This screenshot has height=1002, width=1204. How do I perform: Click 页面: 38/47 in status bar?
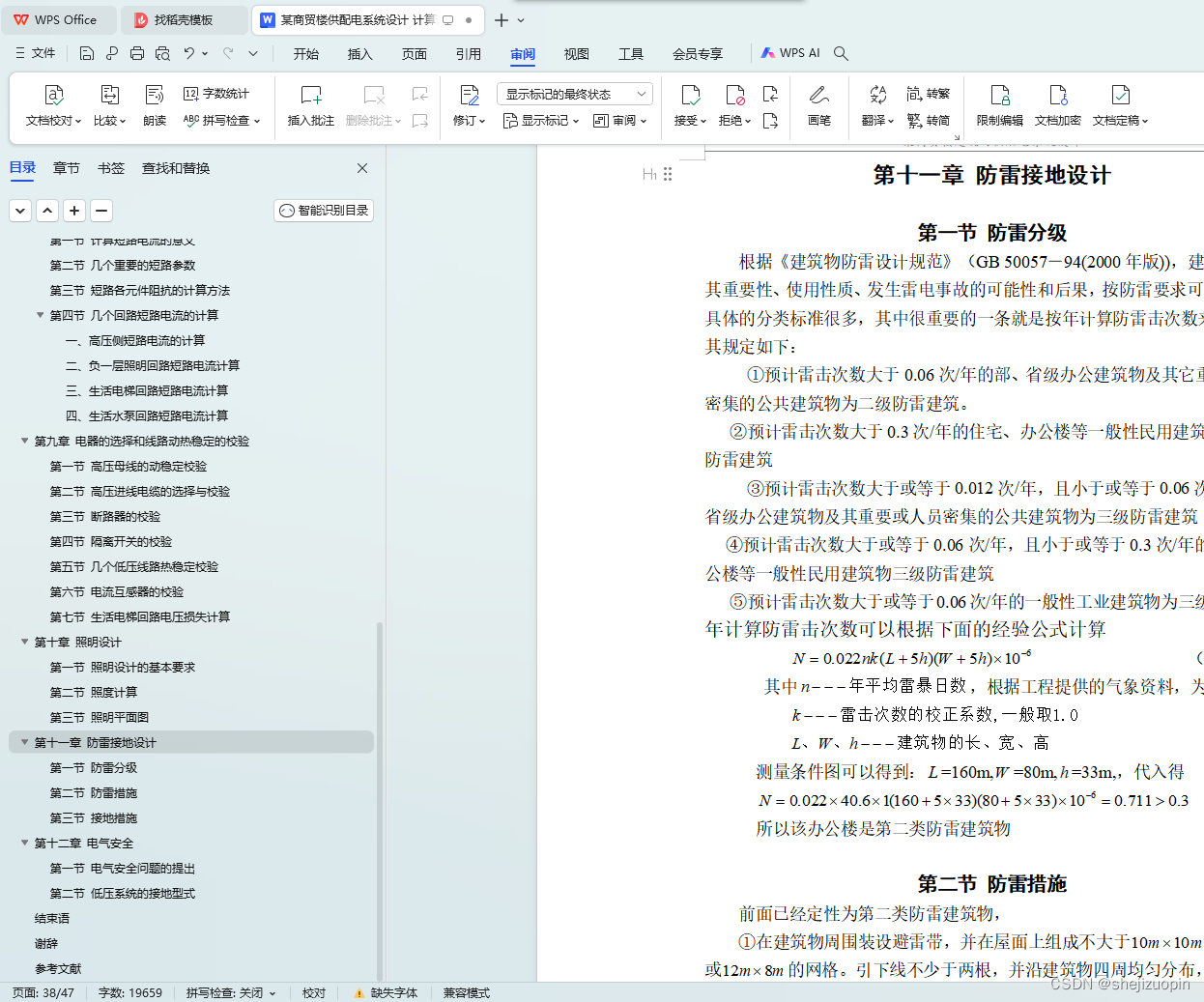tap(43, 992)
